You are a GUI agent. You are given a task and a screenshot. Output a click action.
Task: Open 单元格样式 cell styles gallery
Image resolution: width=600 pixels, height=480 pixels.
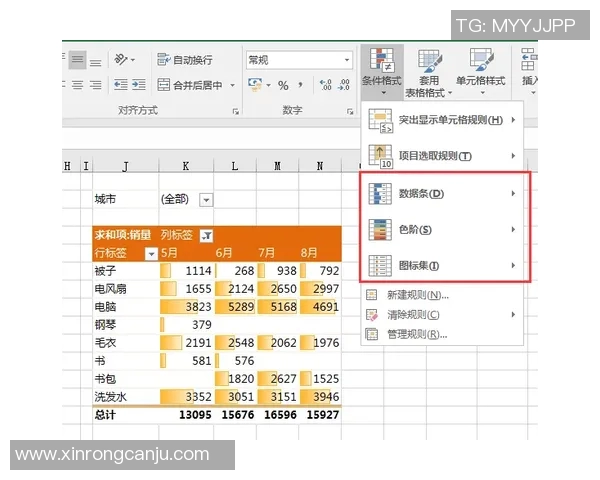click(481, 72)
